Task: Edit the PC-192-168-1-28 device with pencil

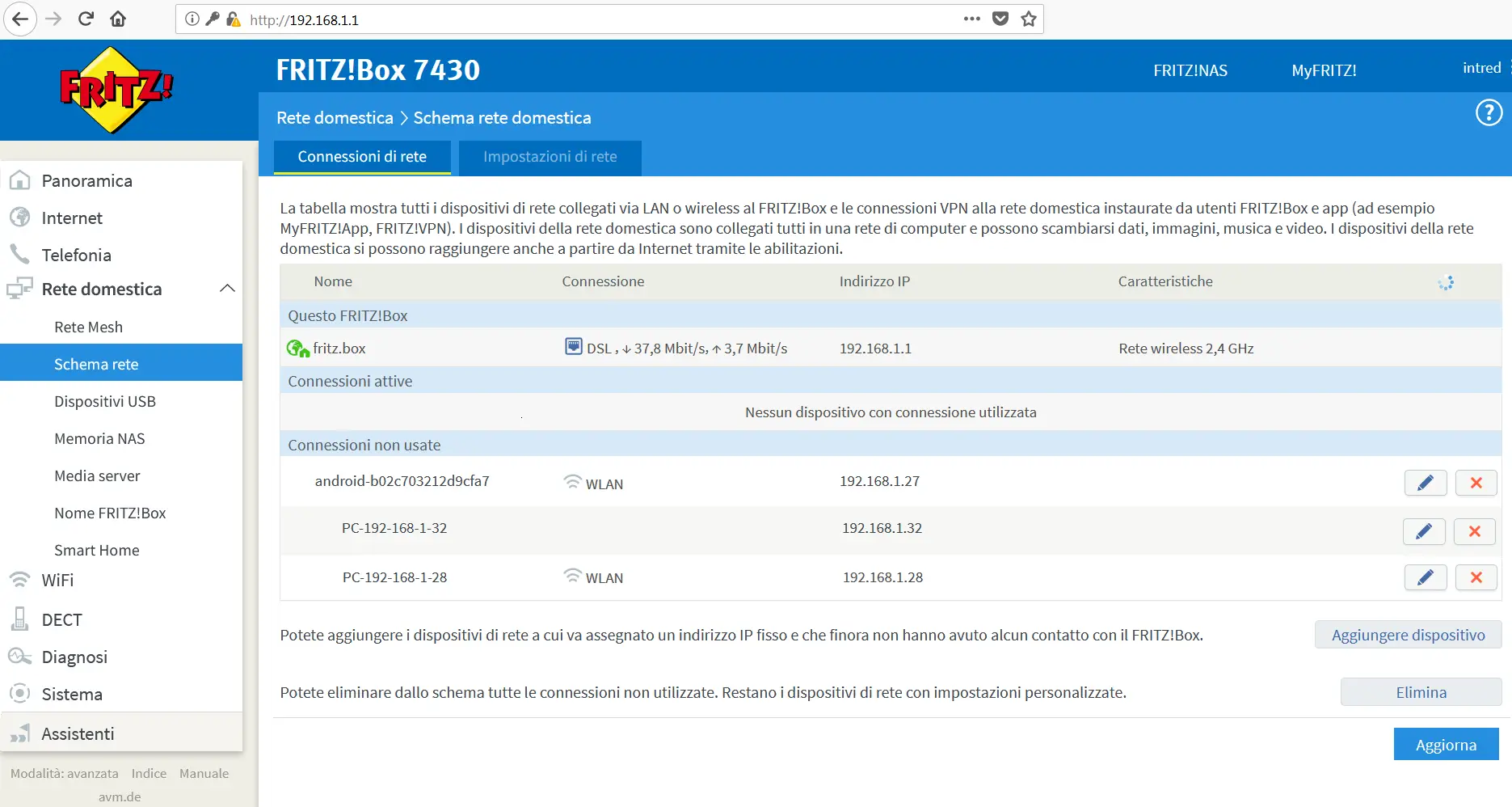Action: pos(1426,577)
